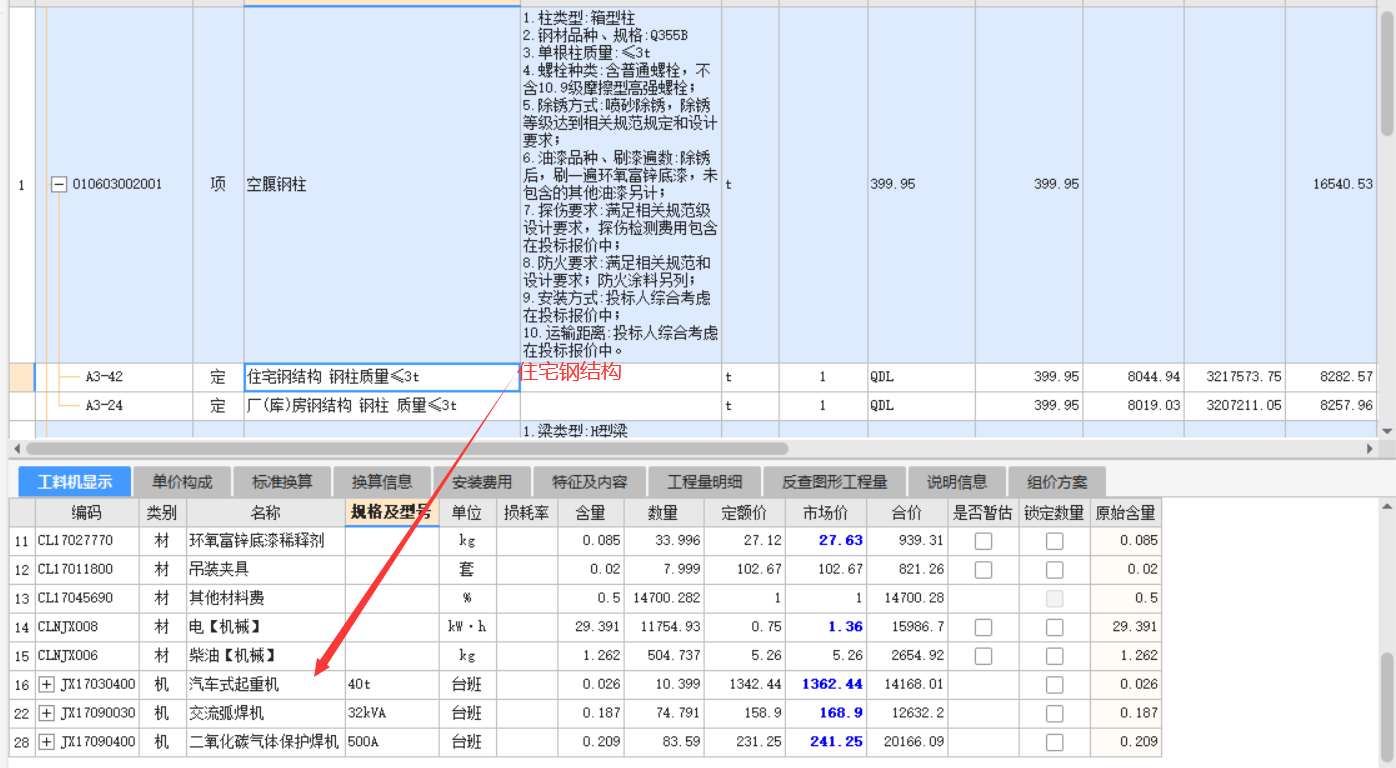Click the 空腹钢柱 name cell
The height and width of the screenshot is (768, 1396).
[x=382, y=185]
